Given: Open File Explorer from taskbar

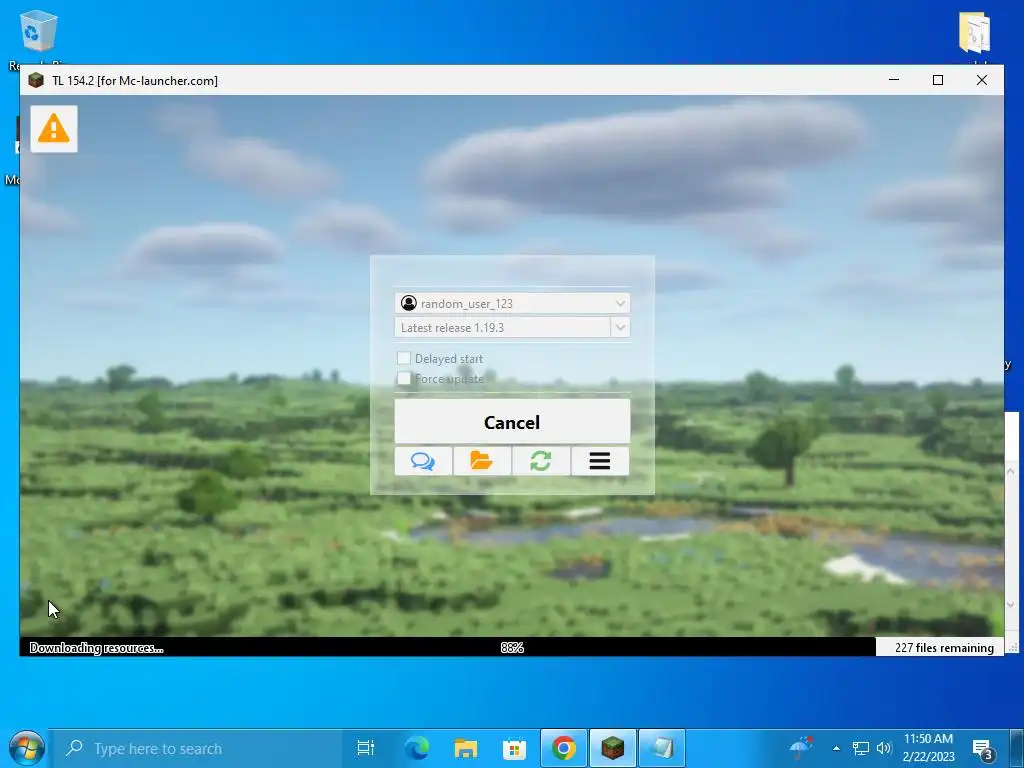Looking at the screenshot, I should point(466,748).
